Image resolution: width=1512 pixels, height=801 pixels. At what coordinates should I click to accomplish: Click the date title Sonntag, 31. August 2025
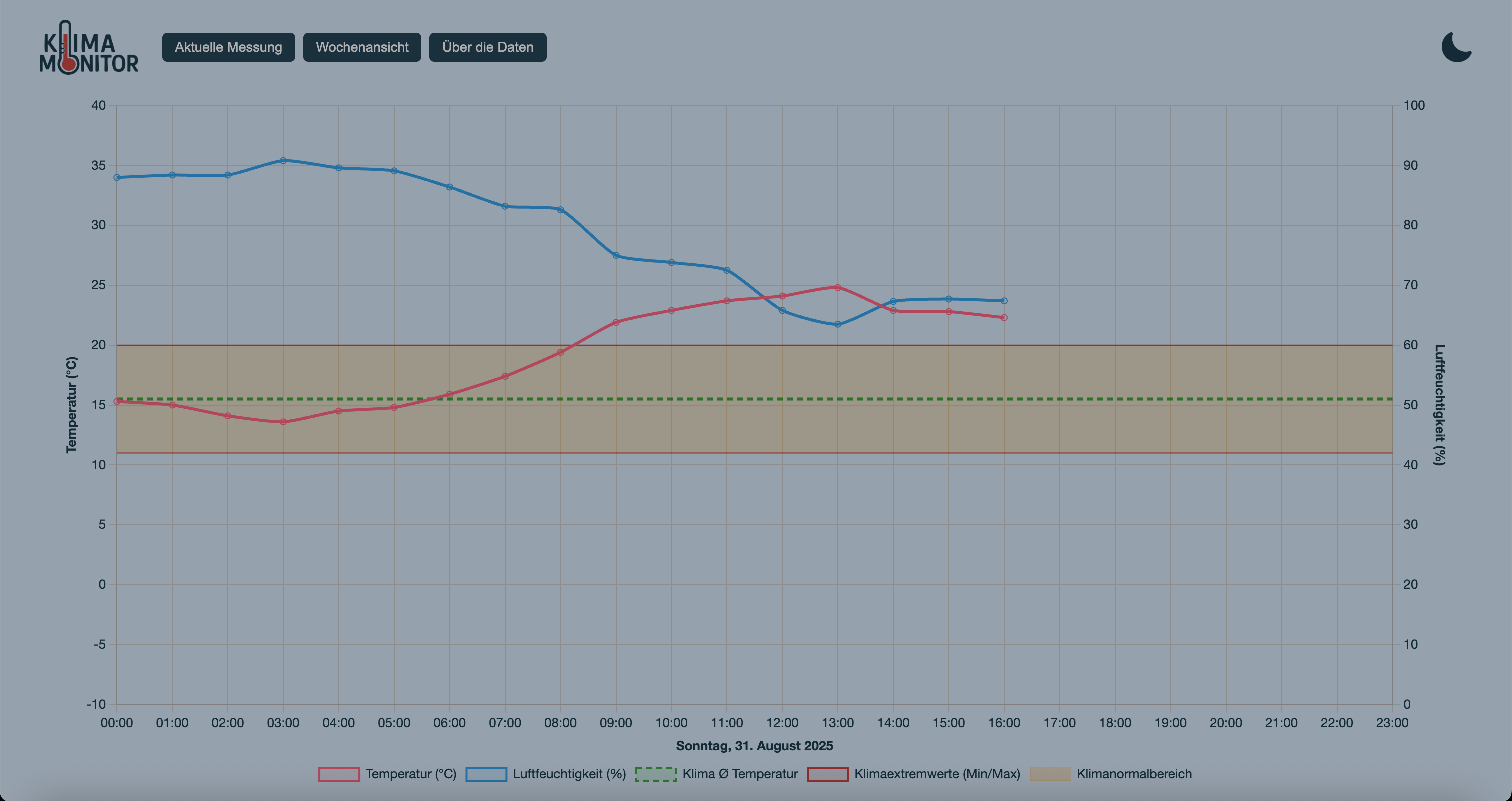coord(754,746)
